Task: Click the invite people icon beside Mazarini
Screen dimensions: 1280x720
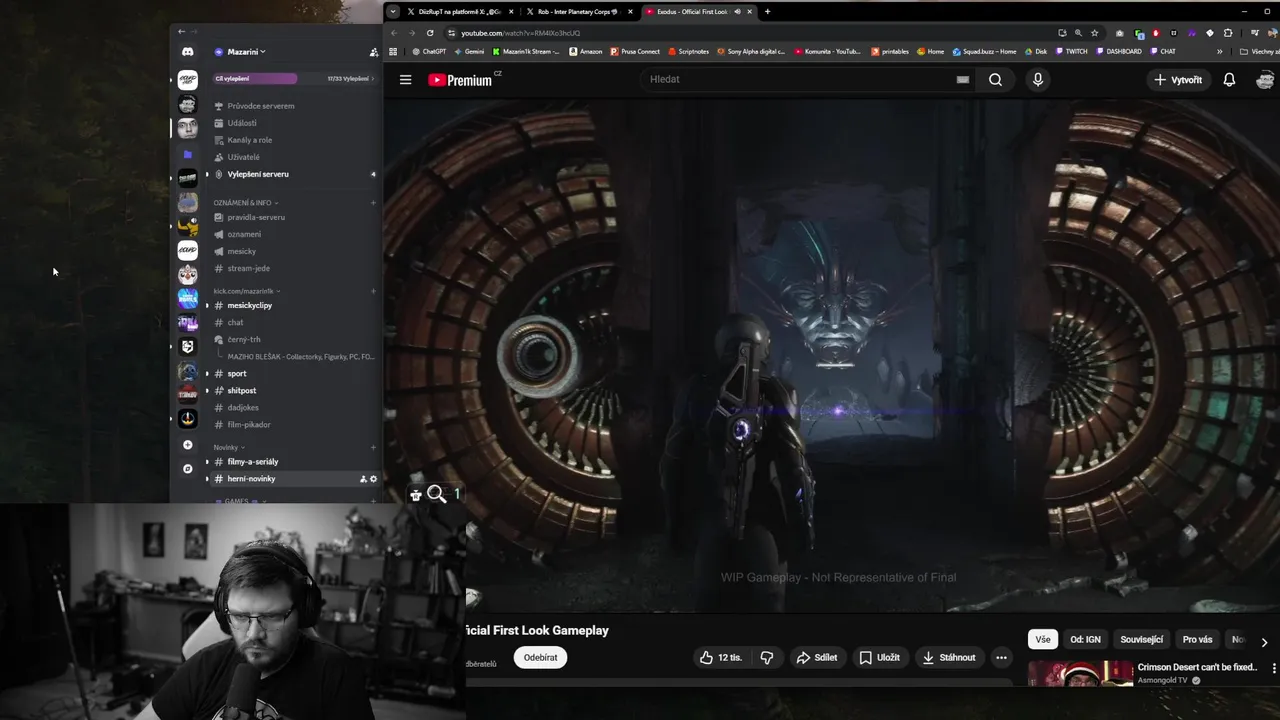Action: tap(373, 51)
